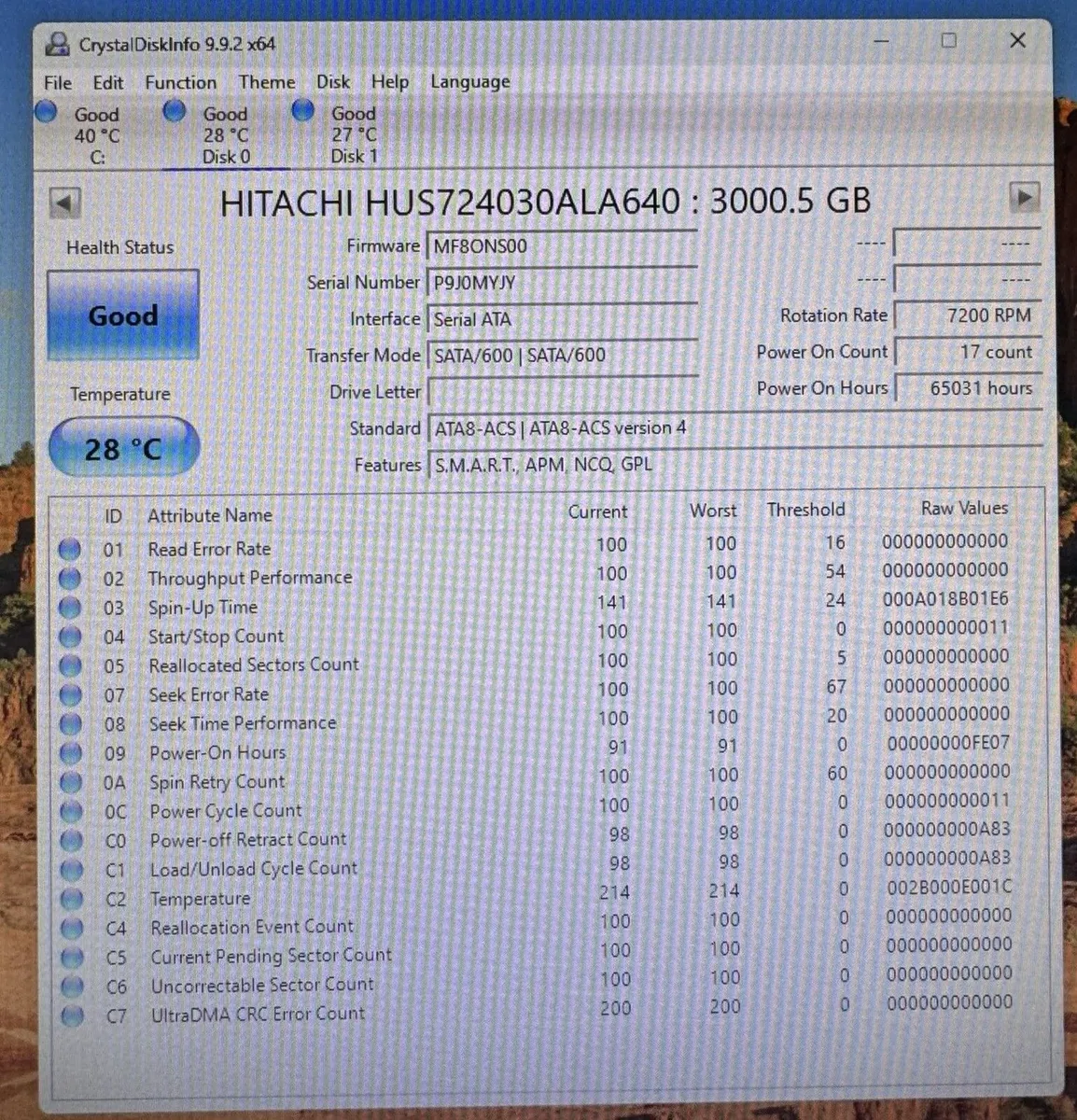The width and height of the screenshot is (1077, 1120).
Task: Click status circle of Current Pending Sector Count
Action: [x=72, y=958]
